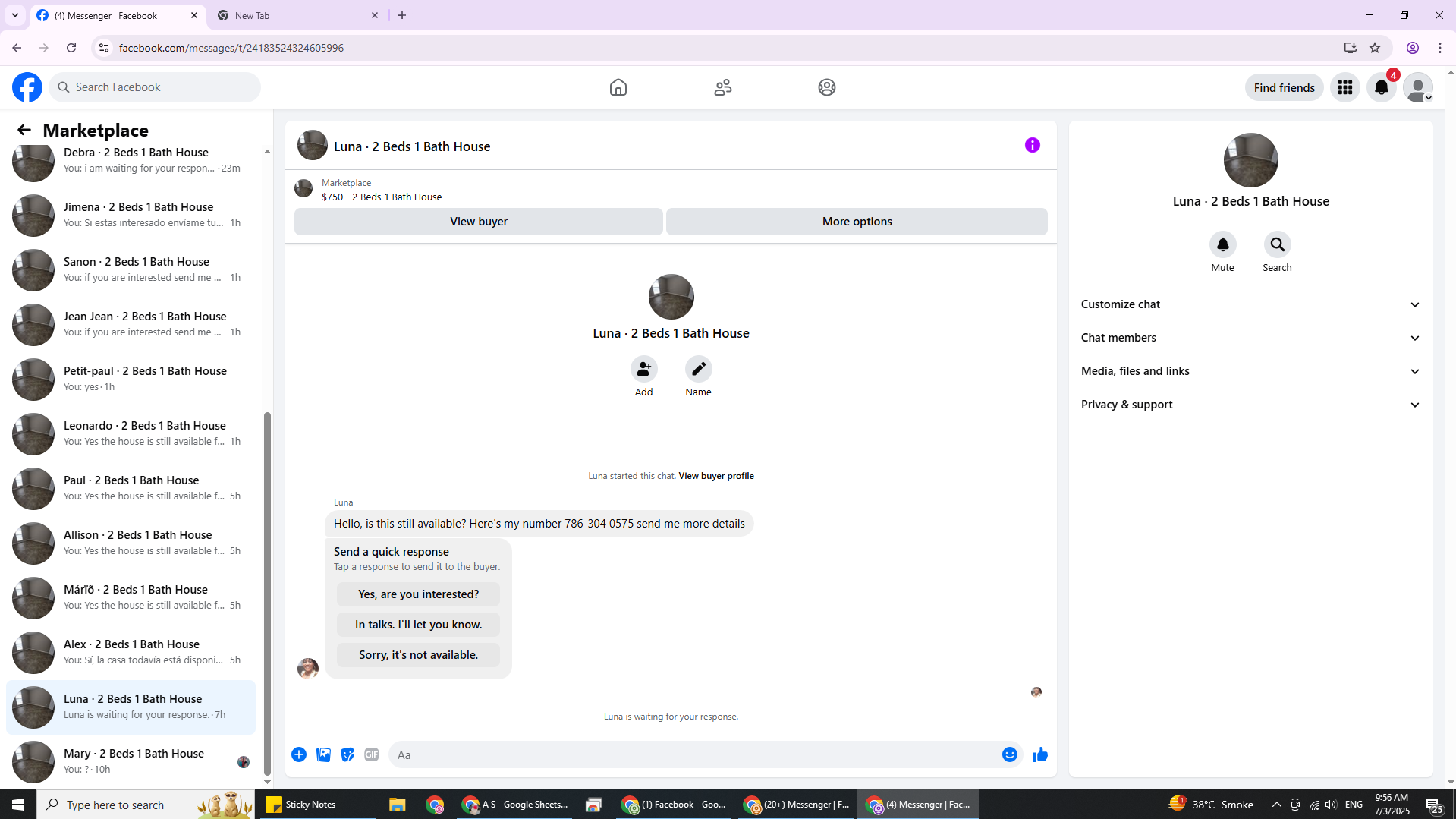The width and height of the screenshot is (1456, 819).
Task: Open A S - Google Sheets taskbar window
Action: click(x=515, y=805)
